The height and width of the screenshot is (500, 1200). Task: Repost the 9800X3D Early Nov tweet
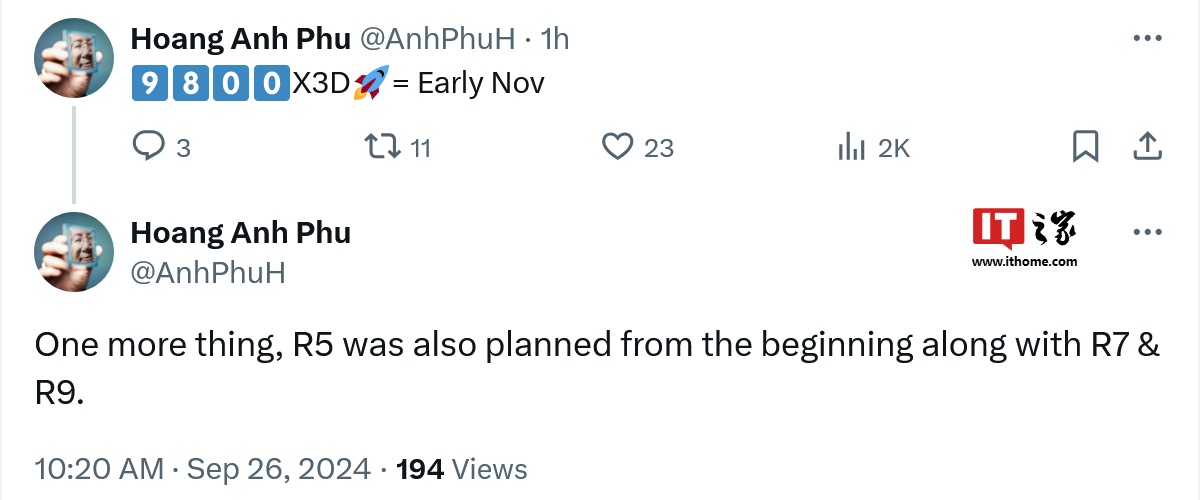click(380, 147)
